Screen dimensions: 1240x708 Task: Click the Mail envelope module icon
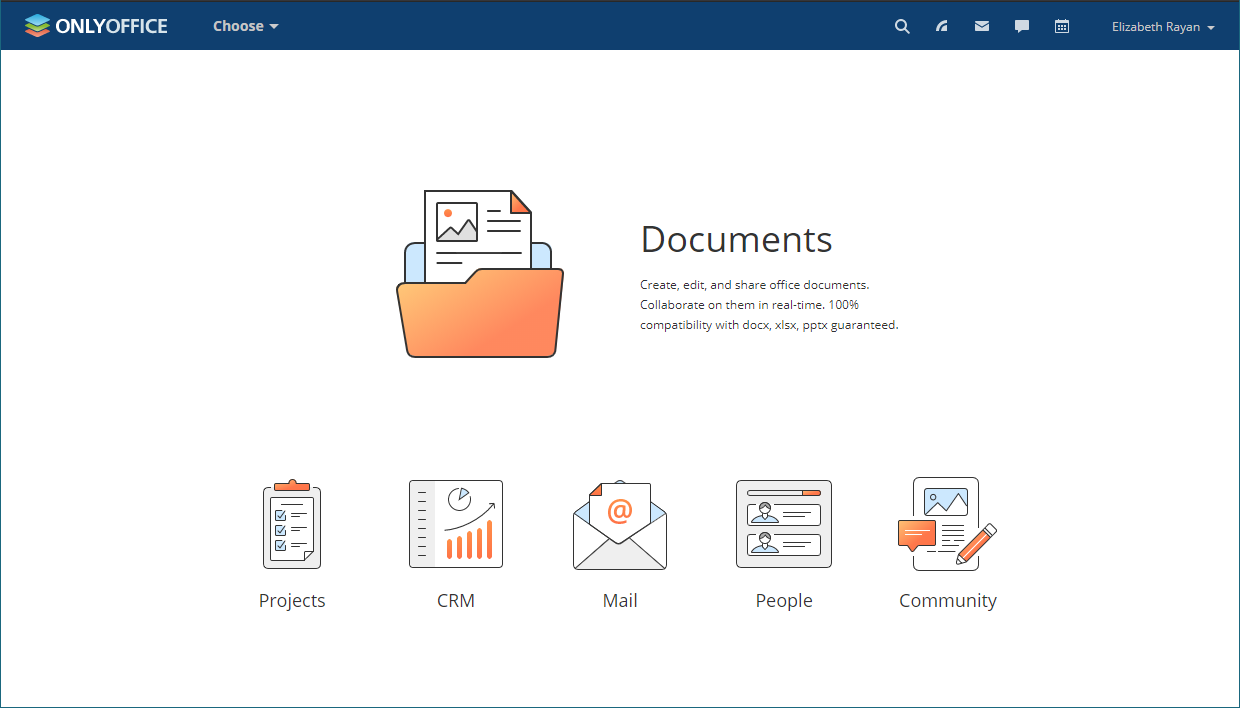(x=619, y=523)
